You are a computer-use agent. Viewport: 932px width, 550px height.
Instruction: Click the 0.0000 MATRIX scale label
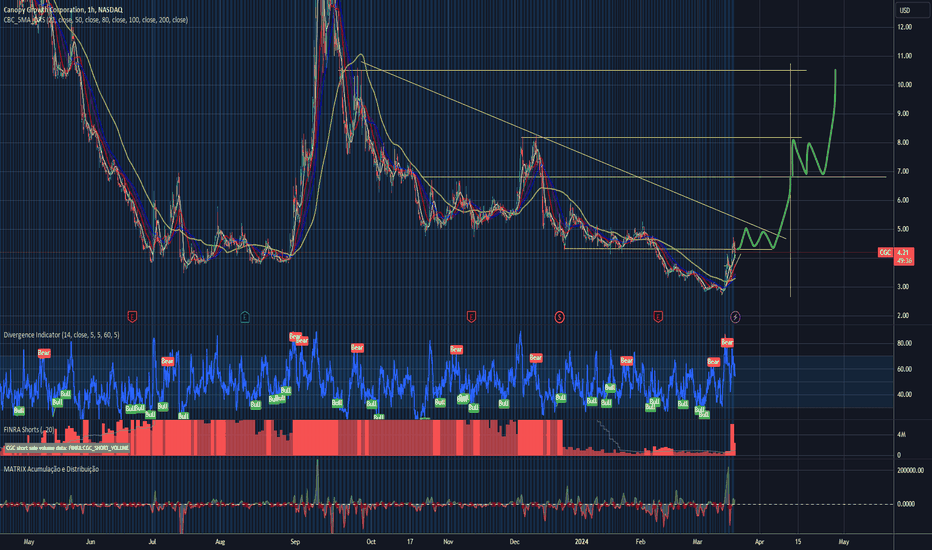[x=906, y=504]
